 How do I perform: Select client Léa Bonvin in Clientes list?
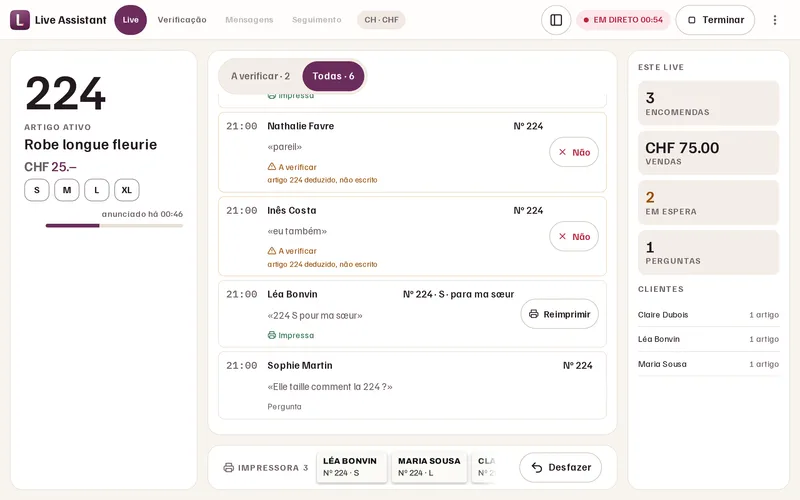(x=709, y=339)
